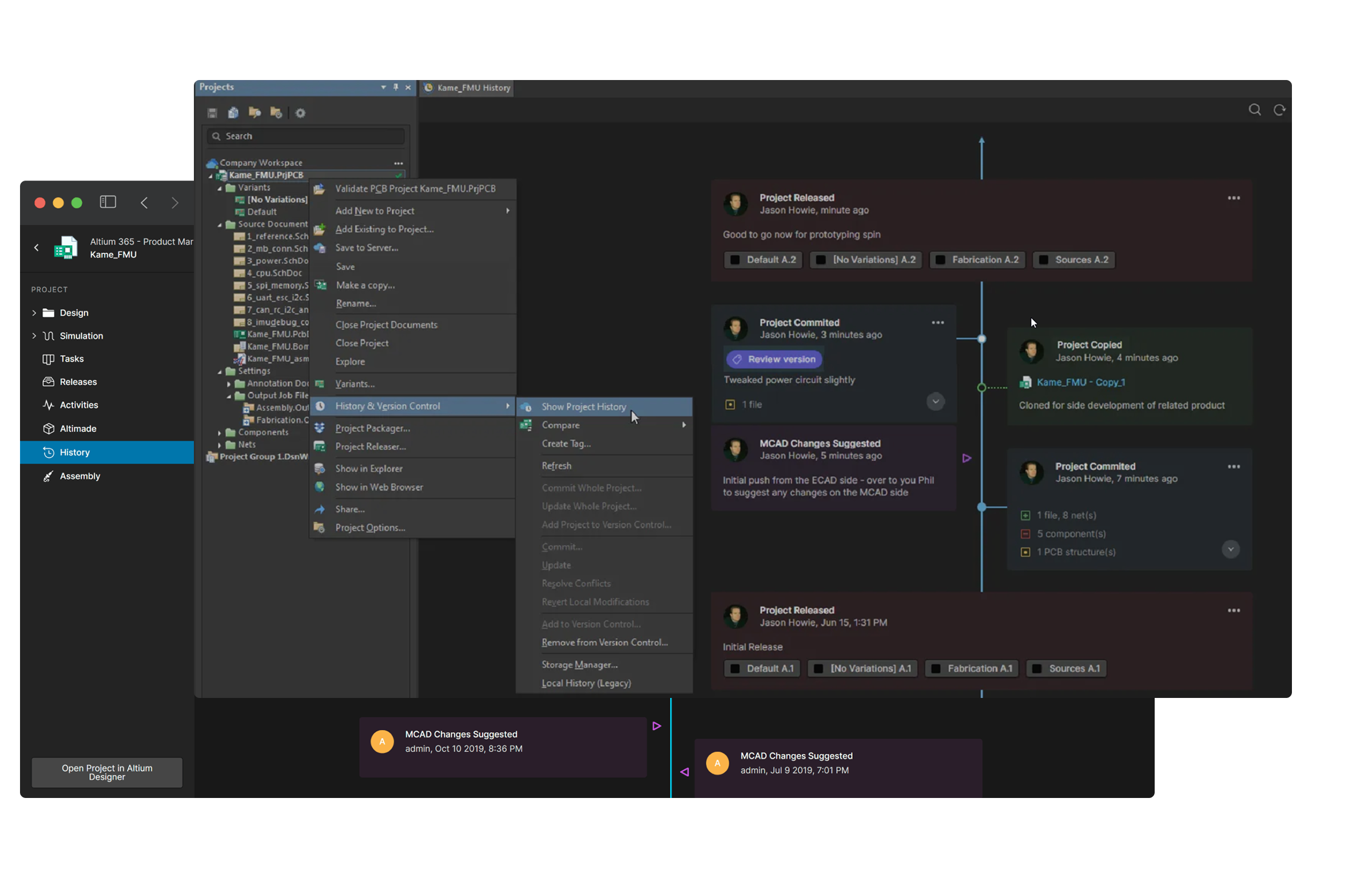1372x878 pixels.
Task: Expand the Design folder in sidebar
Action: (34, 313)
